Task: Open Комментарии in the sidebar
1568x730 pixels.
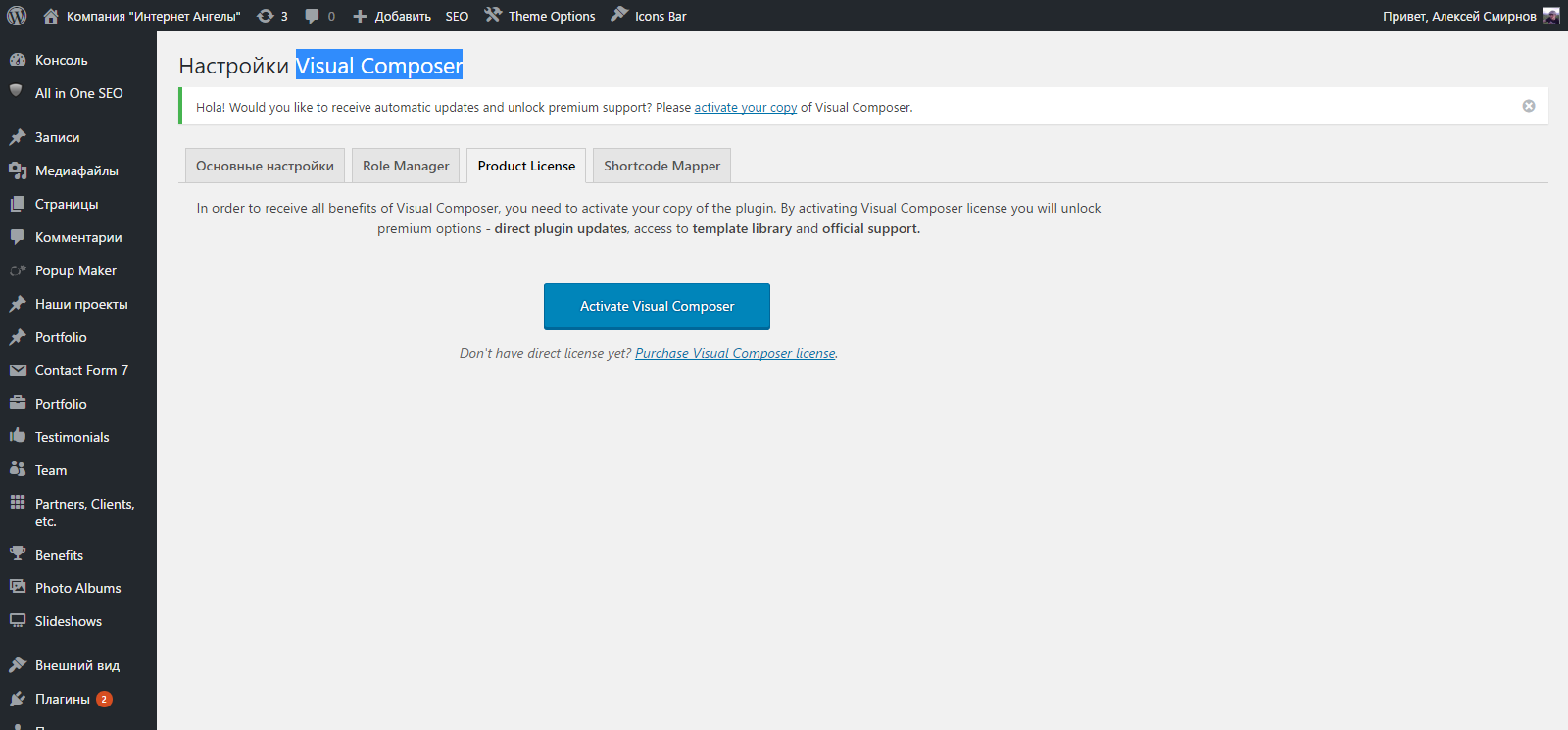Action: 78,237
